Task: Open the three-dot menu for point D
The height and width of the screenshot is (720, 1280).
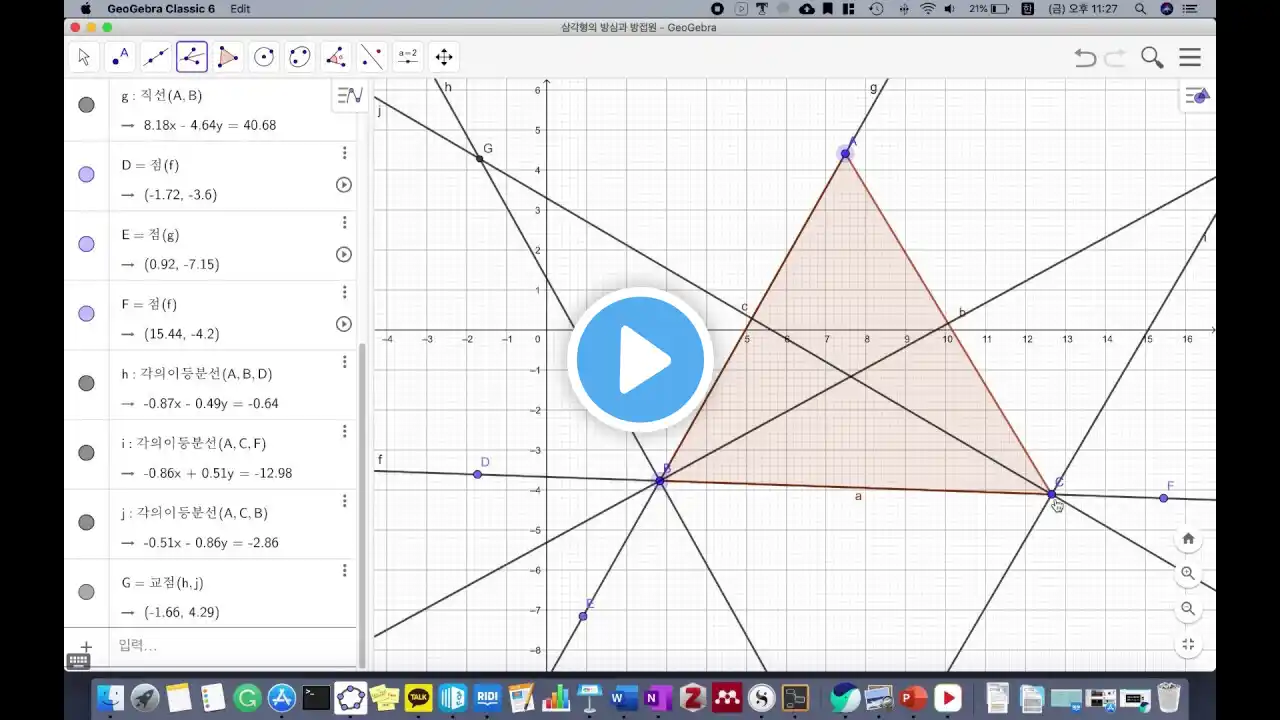Action: tap(344, 153)
